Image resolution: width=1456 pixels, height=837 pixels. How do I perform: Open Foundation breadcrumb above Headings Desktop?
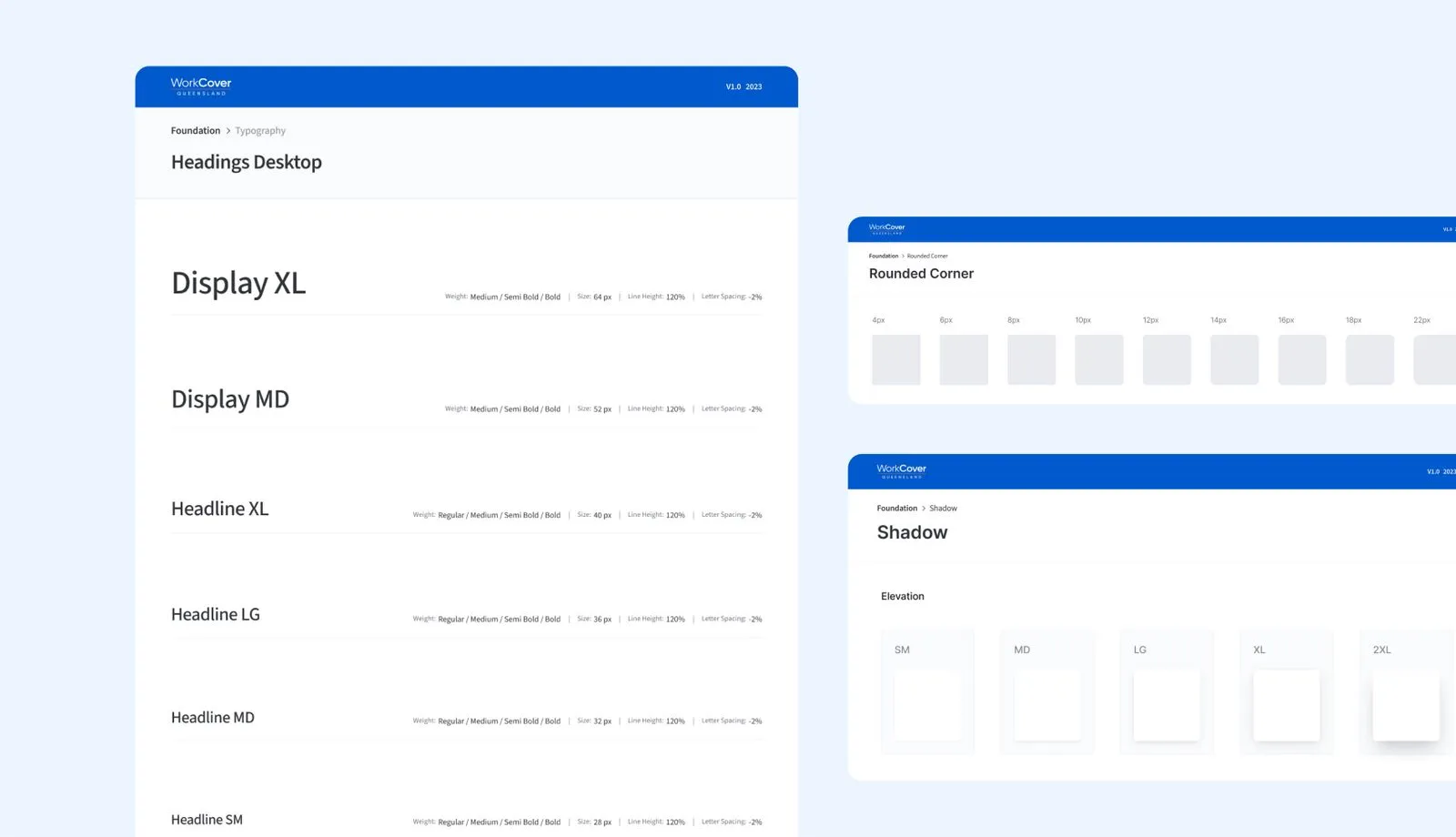tap(196, 131)
